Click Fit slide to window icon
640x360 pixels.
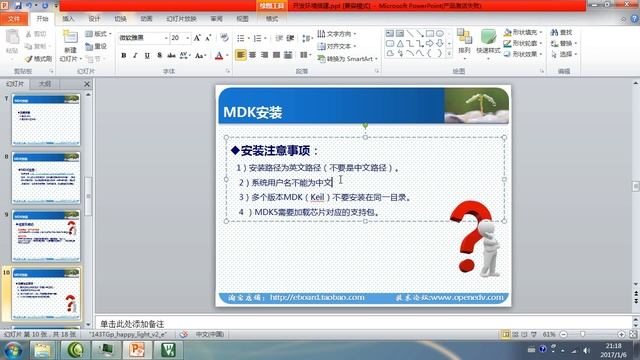pyautogui.click(x=633, y=334)
